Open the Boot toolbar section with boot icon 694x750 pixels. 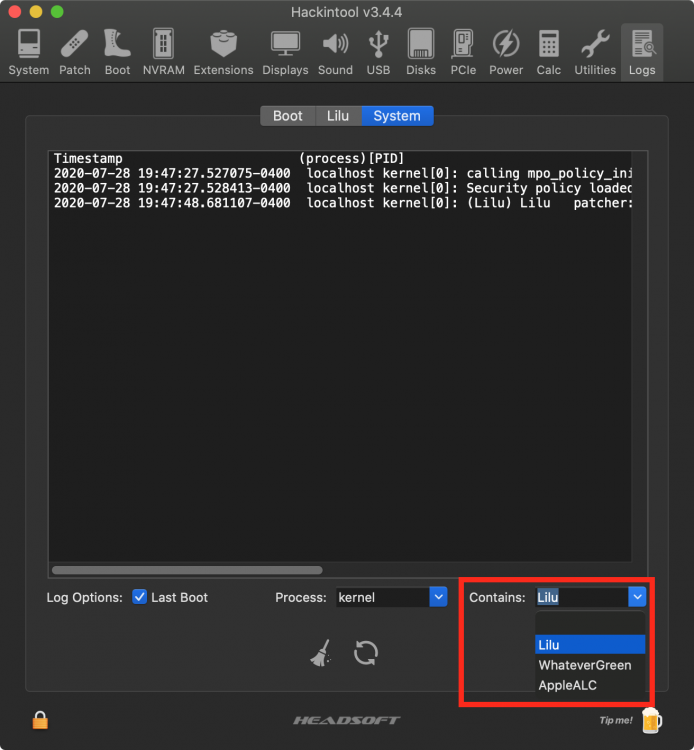[x=117, y=52]
